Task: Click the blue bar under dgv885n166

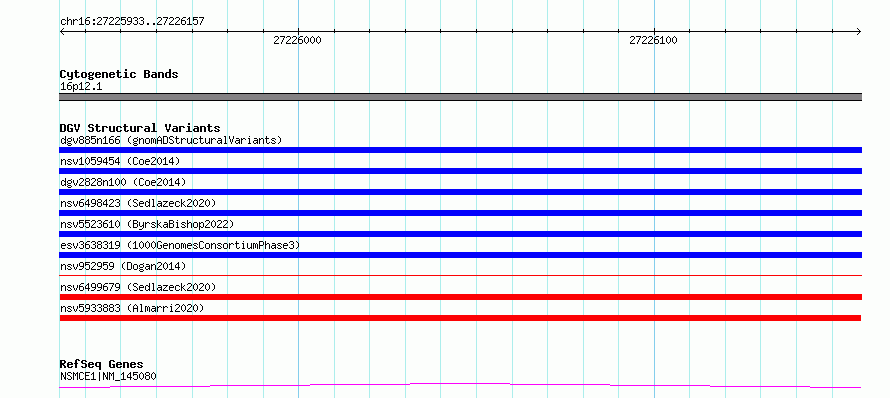Action: click(x=461, y=150)
